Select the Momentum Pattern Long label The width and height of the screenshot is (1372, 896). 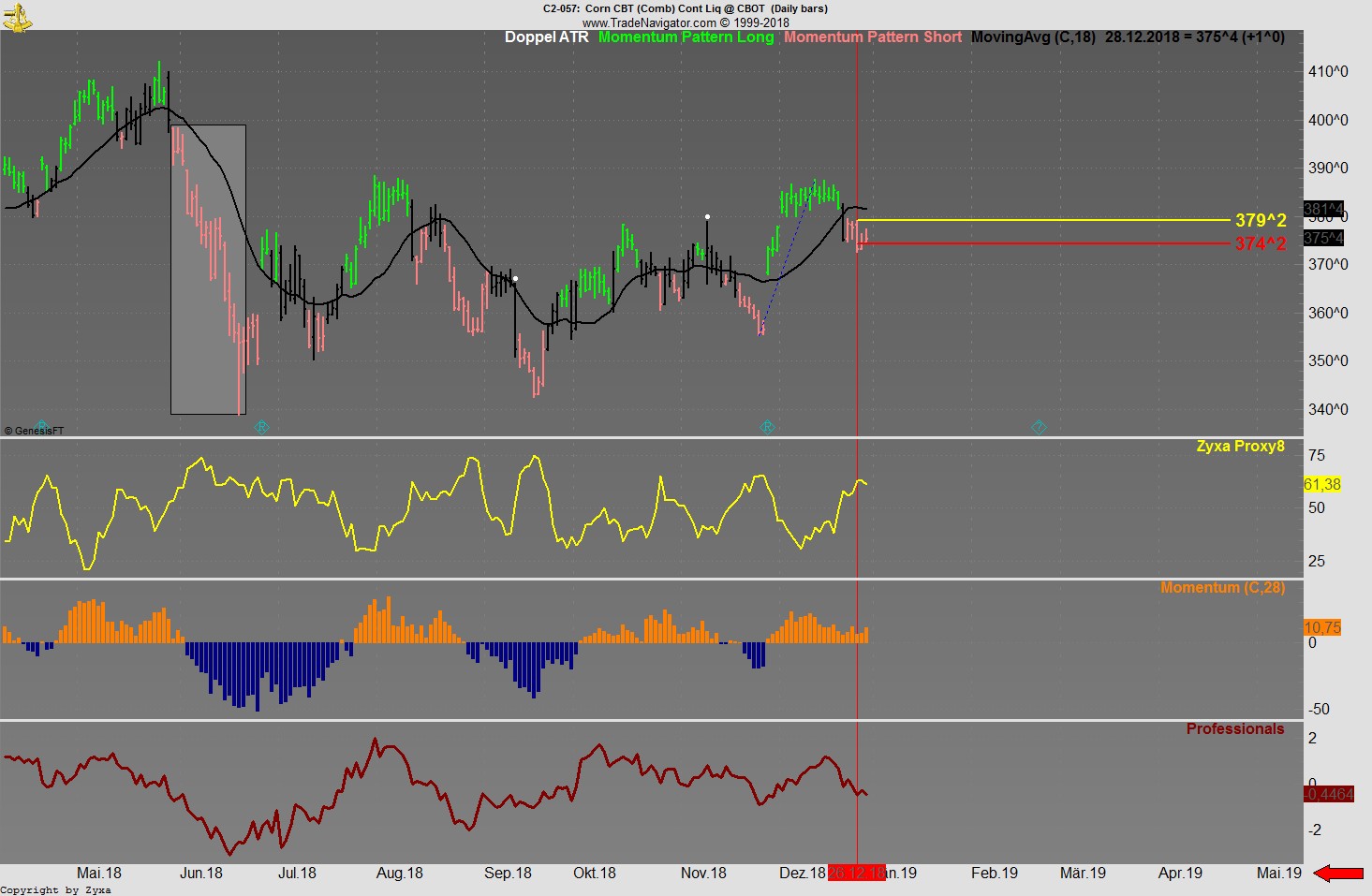(x=686, y=37)
